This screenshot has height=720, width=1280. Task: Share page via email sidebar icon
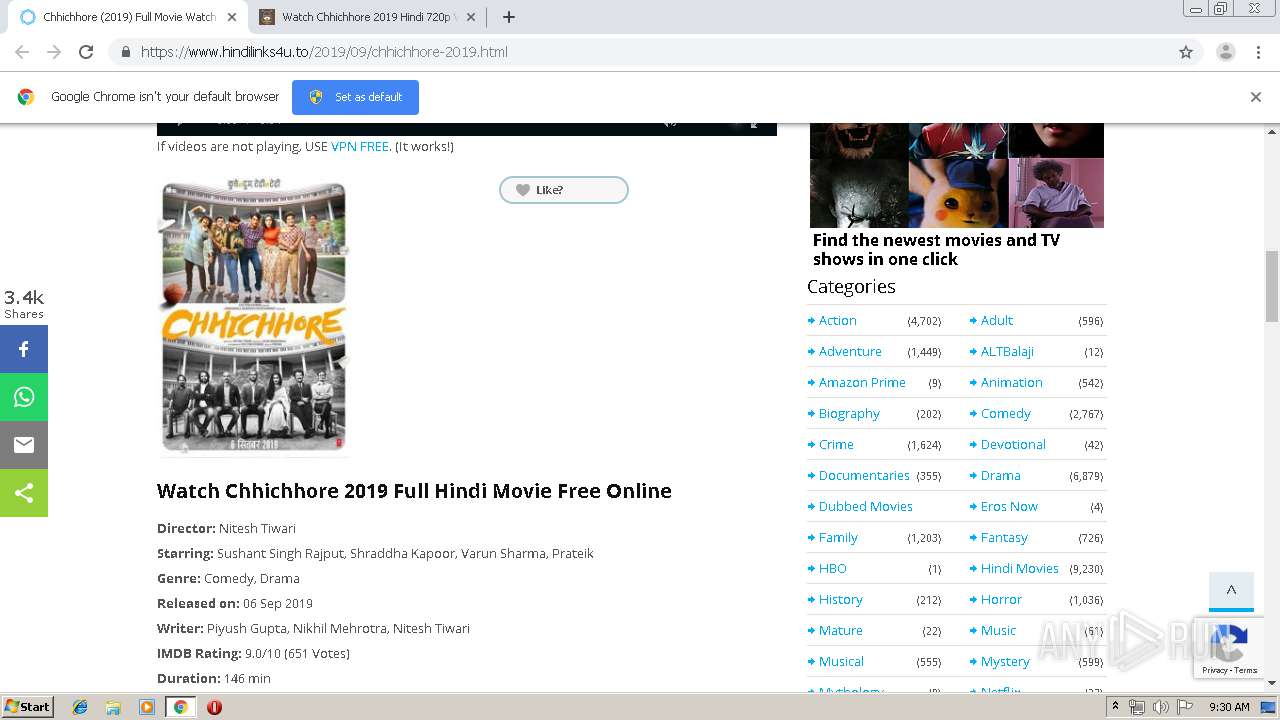(x=24, y=445)
